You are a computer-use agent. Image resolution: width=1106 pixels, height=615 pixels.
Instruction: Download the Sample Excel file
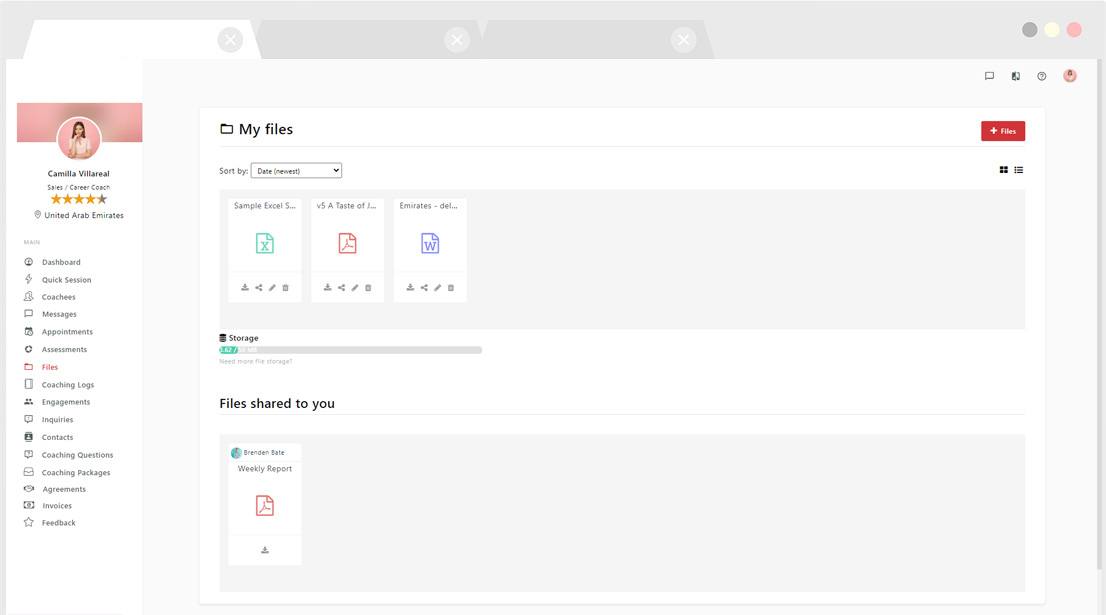point(245,288)
